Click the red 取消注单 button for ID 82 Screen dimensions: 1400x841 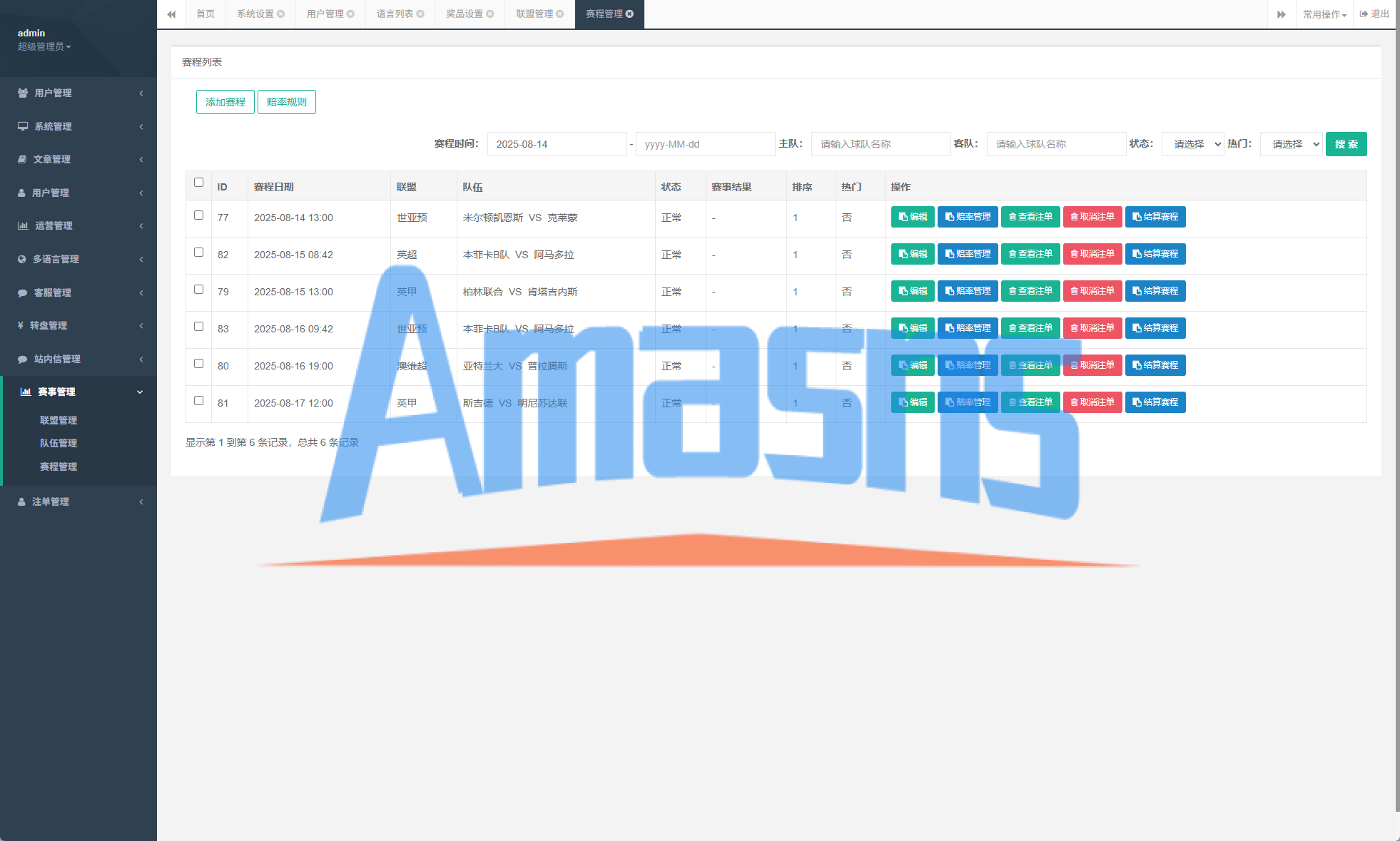coord(1092,254)
